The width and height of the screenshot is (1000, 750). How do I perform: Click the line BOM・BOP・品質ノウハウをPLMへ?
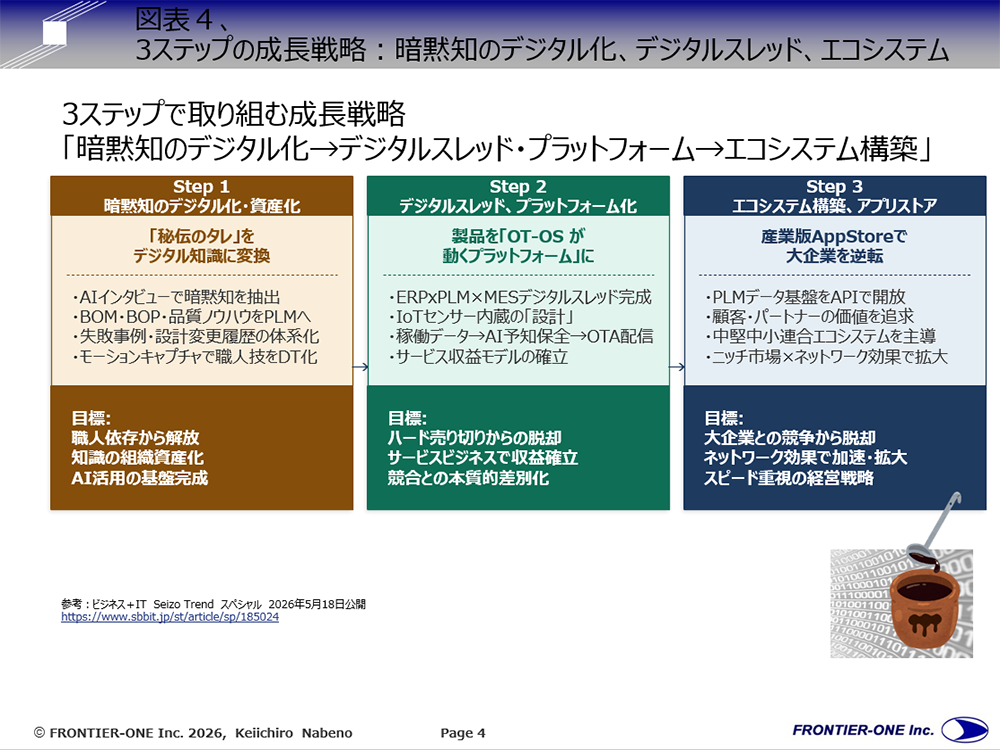(x=191, y=317)
